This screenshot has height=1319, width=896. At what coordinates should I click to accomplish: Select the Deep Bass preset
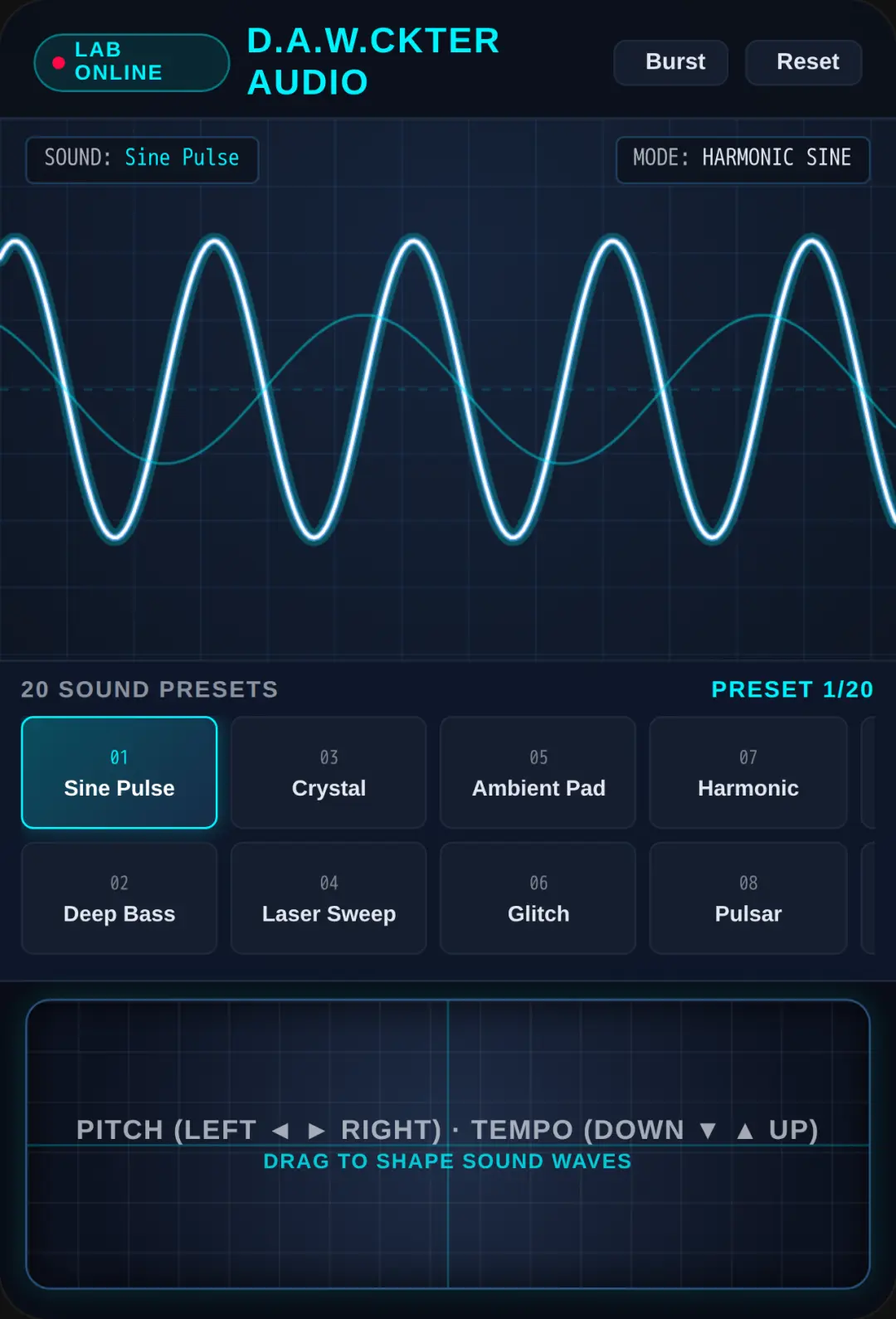coord(119,898)
